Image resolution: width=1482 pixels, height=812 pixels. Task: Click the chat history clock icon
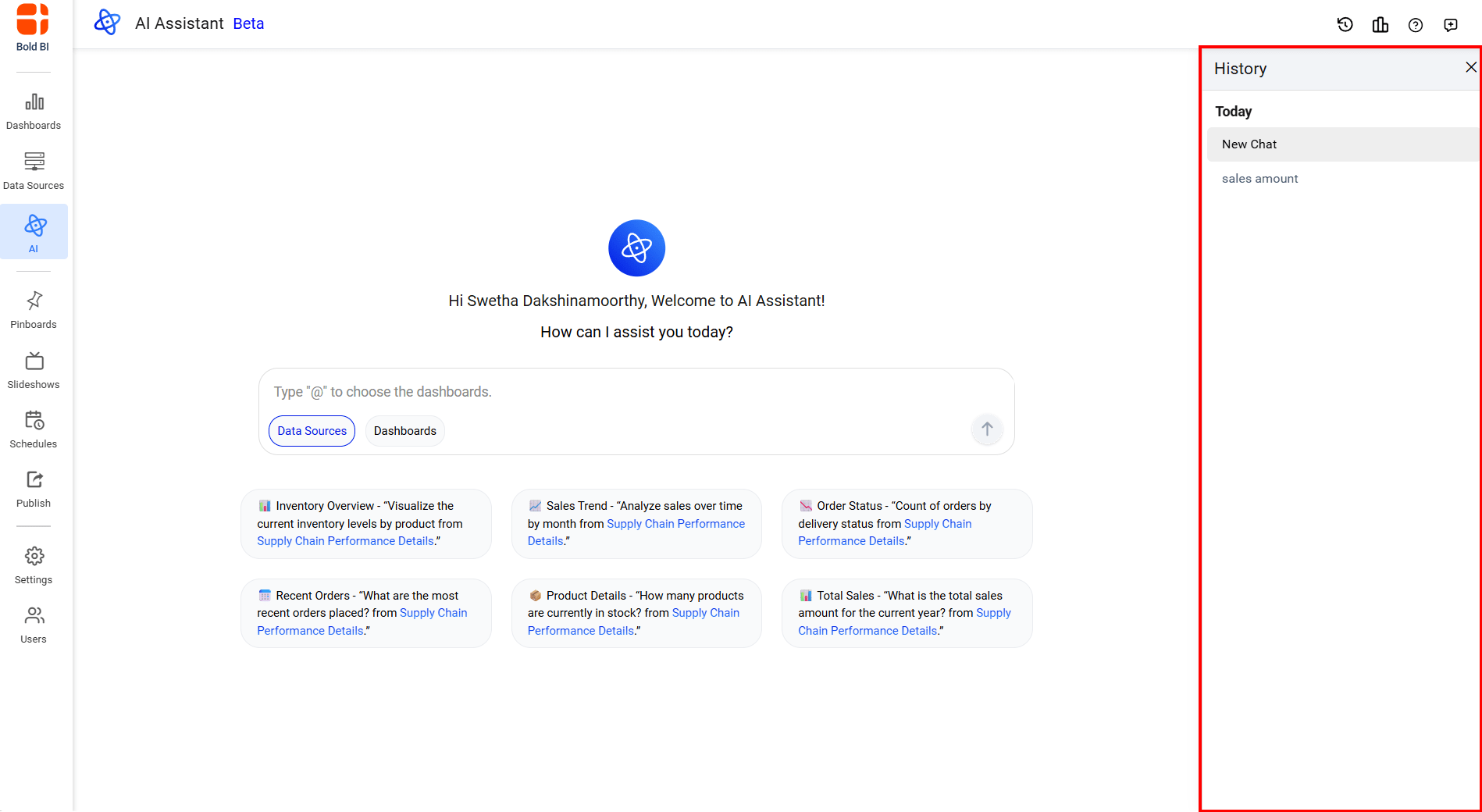coord(1345,25)
